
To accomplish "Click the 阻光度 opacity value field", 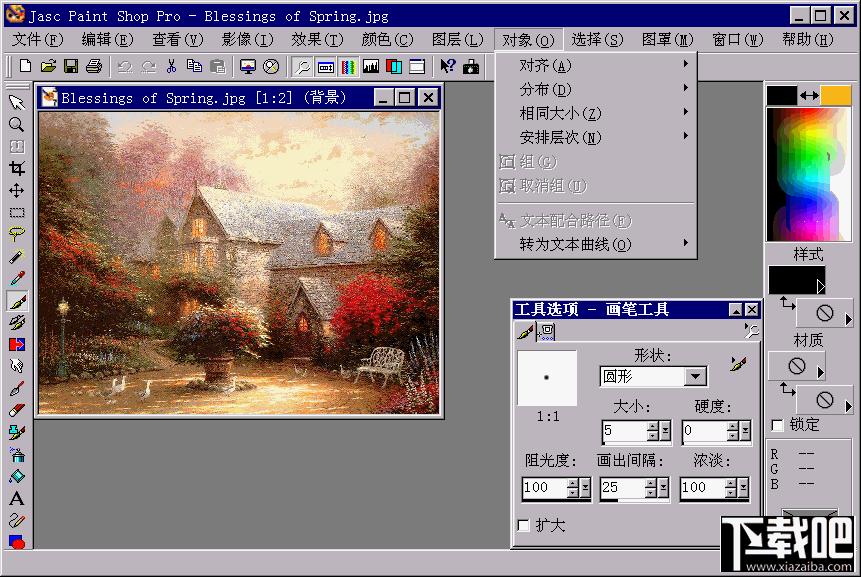I will pos(544,488).
